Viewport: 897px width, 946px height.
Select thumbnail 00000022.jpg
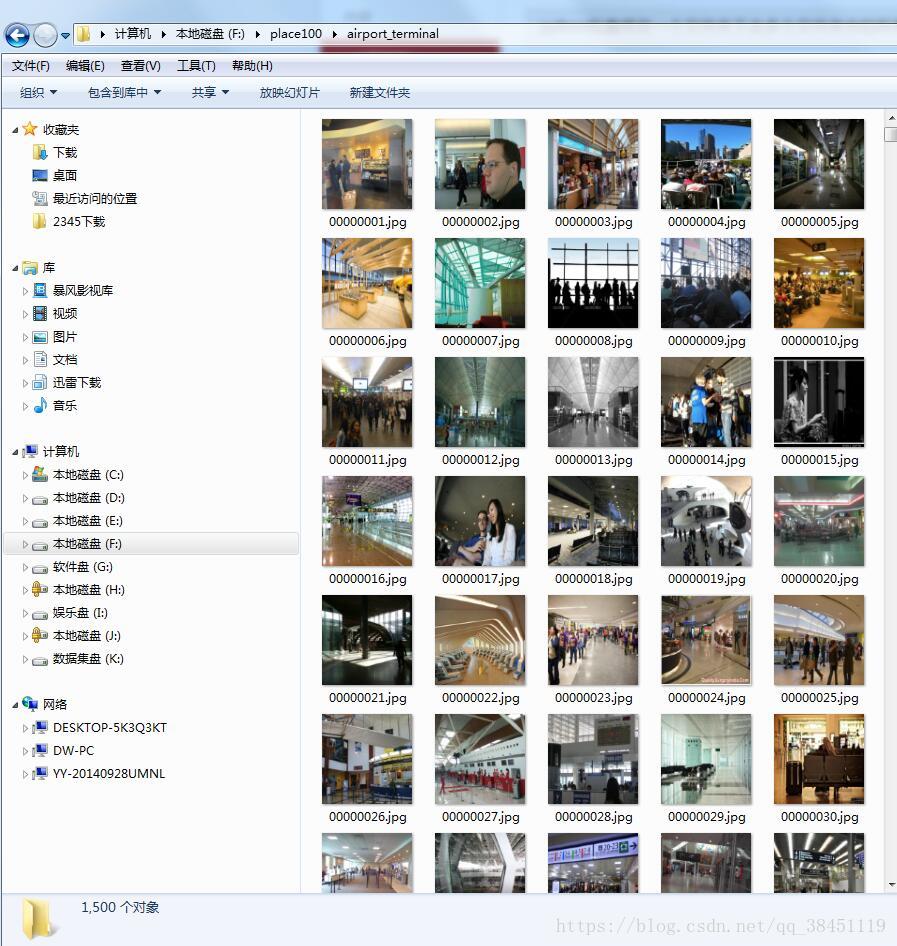coord(480,640)
